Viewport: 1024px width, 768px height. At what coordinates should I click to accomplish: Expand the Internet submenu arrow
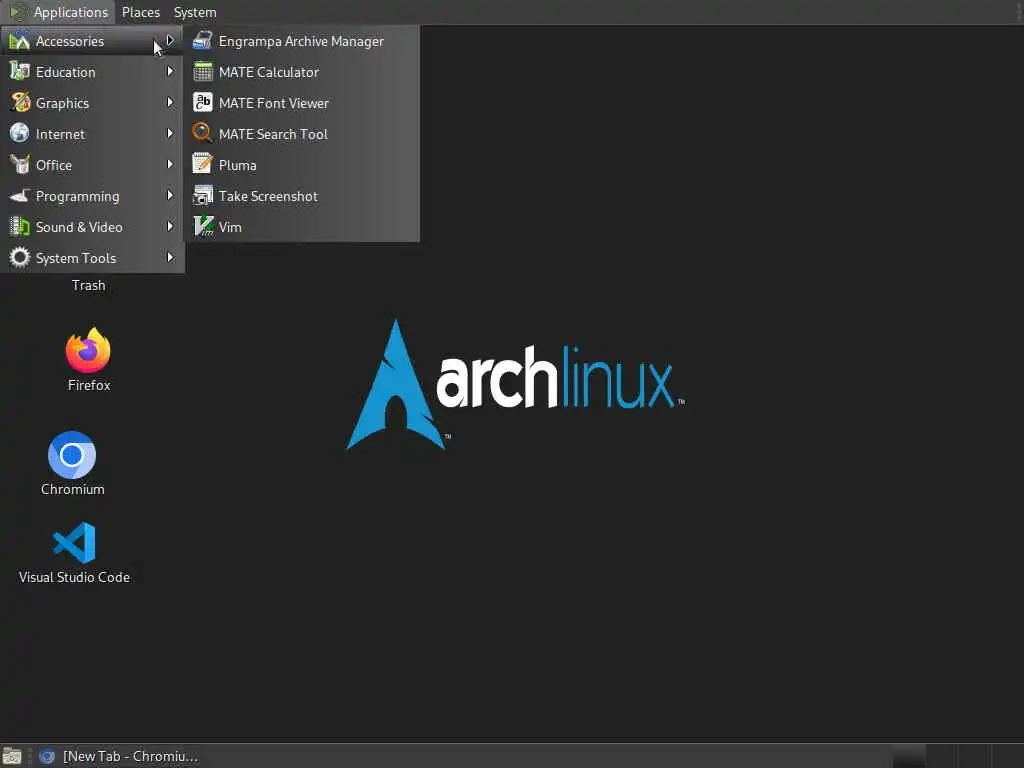[x=170, y=133]
